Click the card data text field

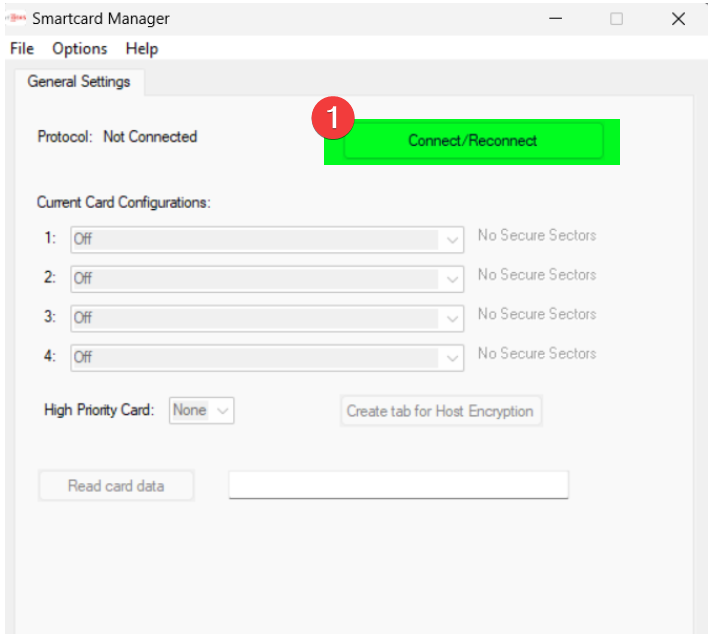(398, 485)
